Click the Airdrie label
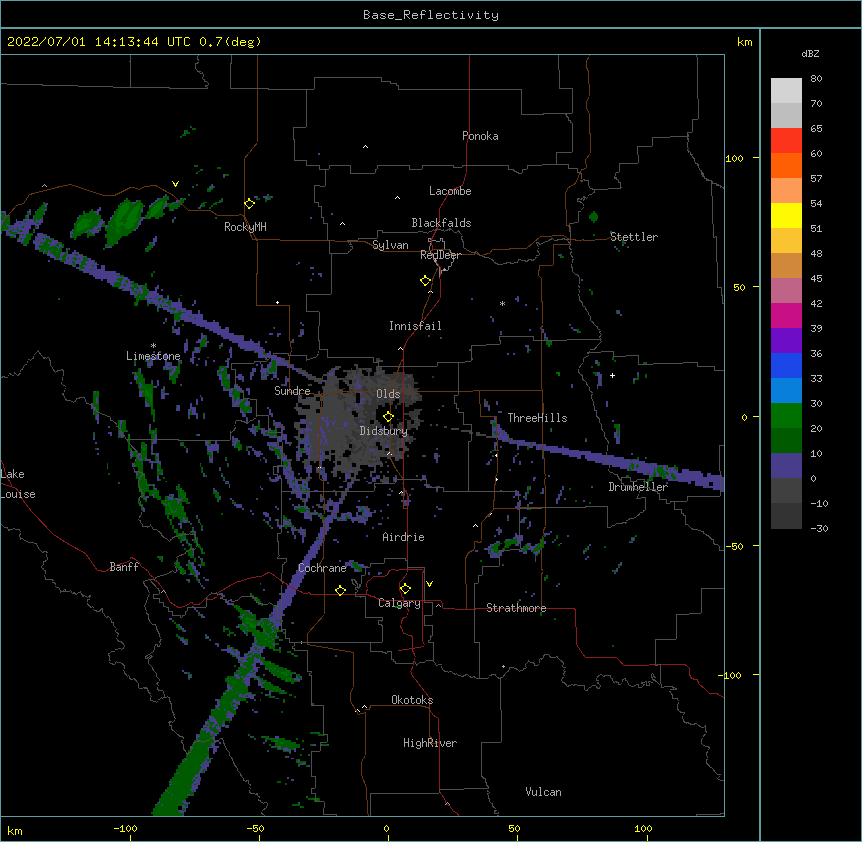 tap(404, 537)
